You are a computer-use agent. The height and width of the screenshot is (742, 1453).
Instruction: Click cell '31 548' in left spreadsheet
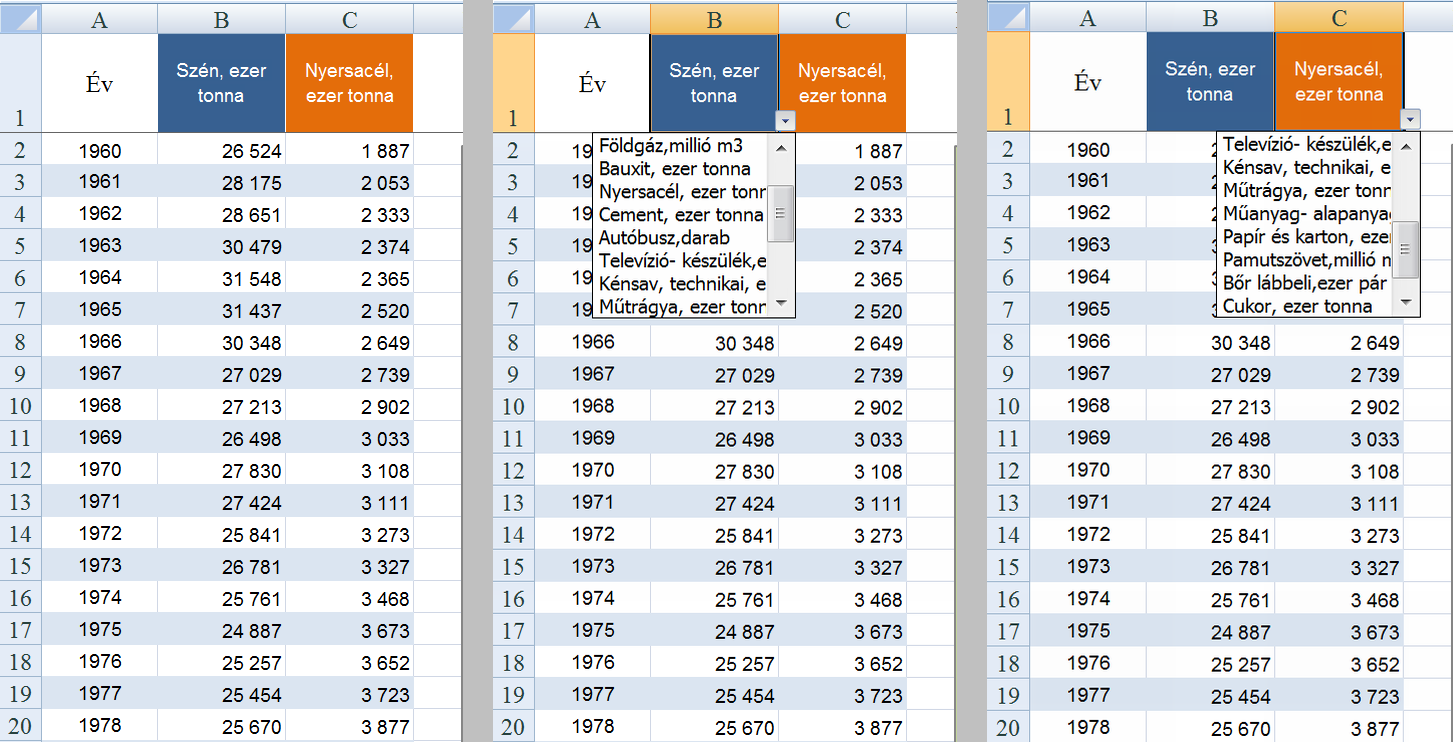coord(221,278)
